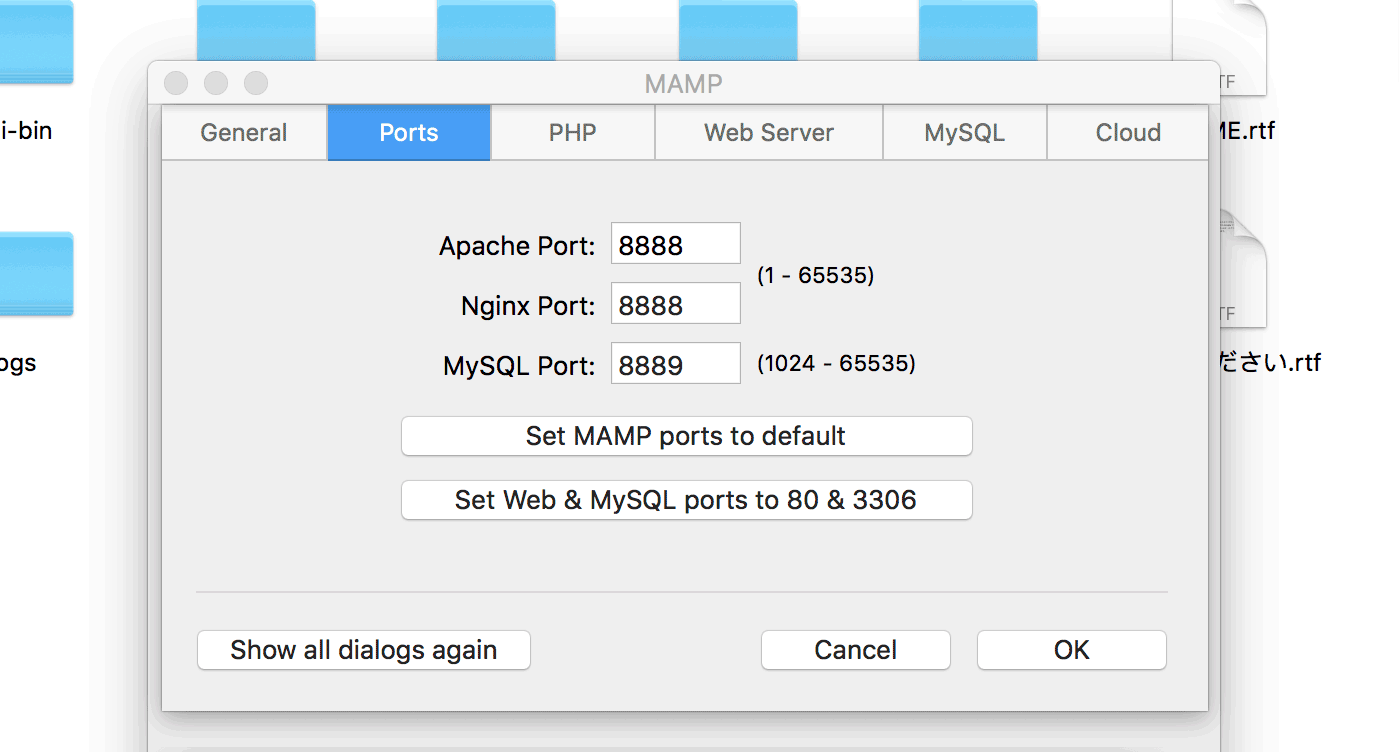Image resolution: width=1399 pixels, height=752 pixels.
Task: Select the MySQL Port input field
Action: (x=676, y=364)
